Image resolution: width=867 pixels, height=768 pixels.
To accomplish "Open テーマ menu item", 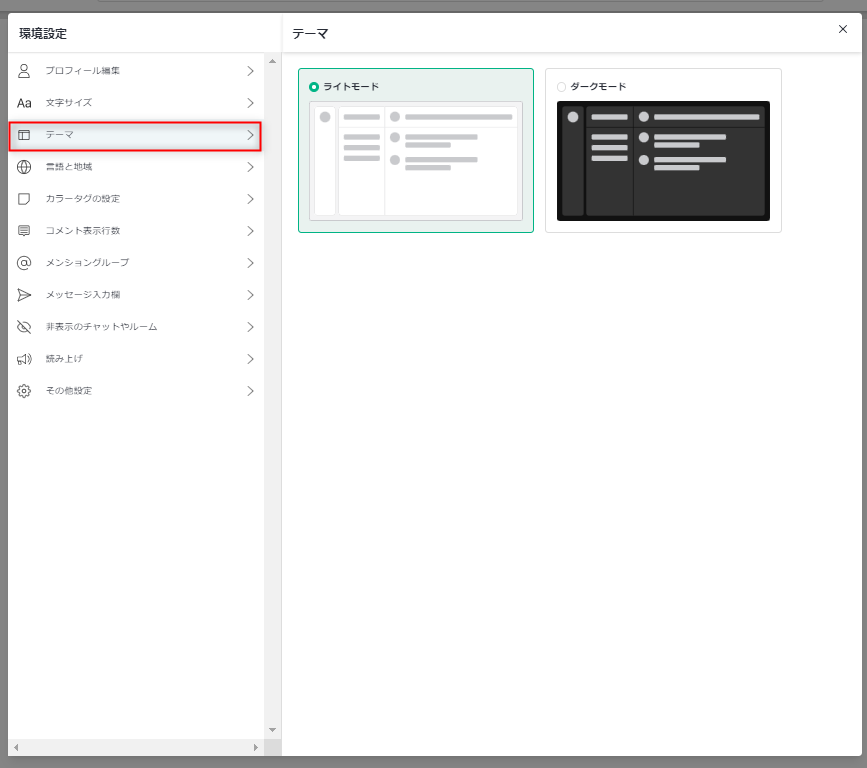I will click(135, 135).
